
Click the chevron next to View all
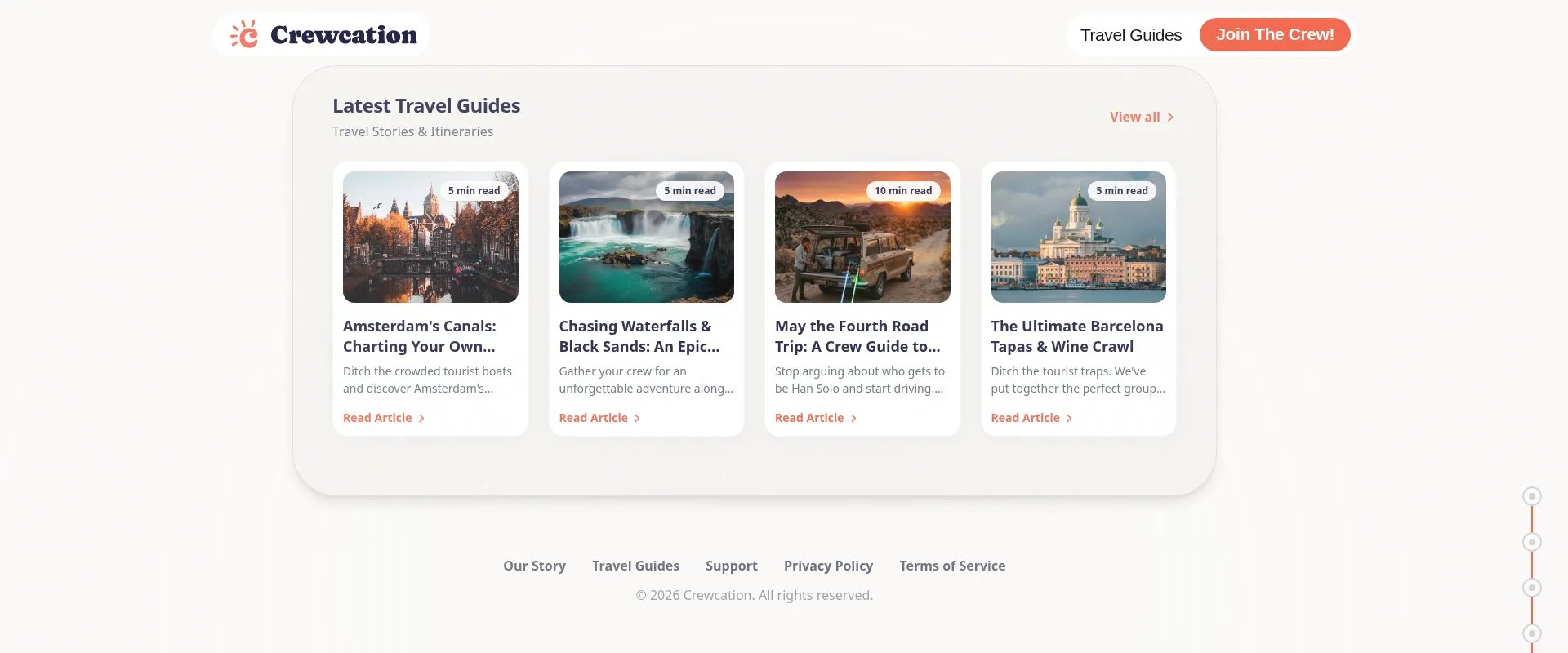click(1170, 117)
